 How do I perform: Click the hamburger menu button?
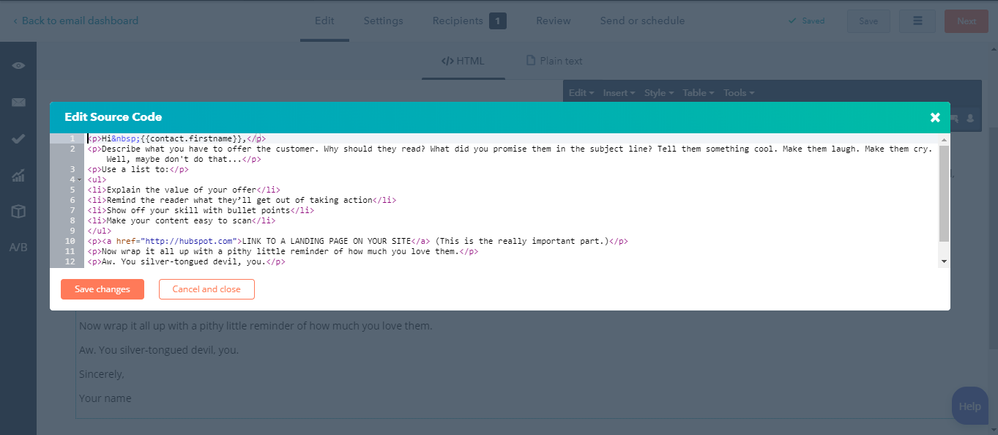coord(917,21)
